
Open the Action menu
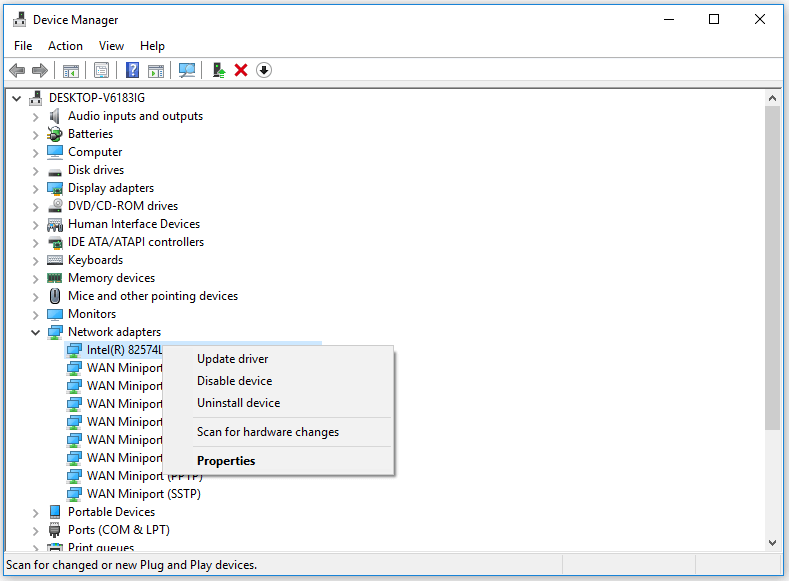(65, 46)
